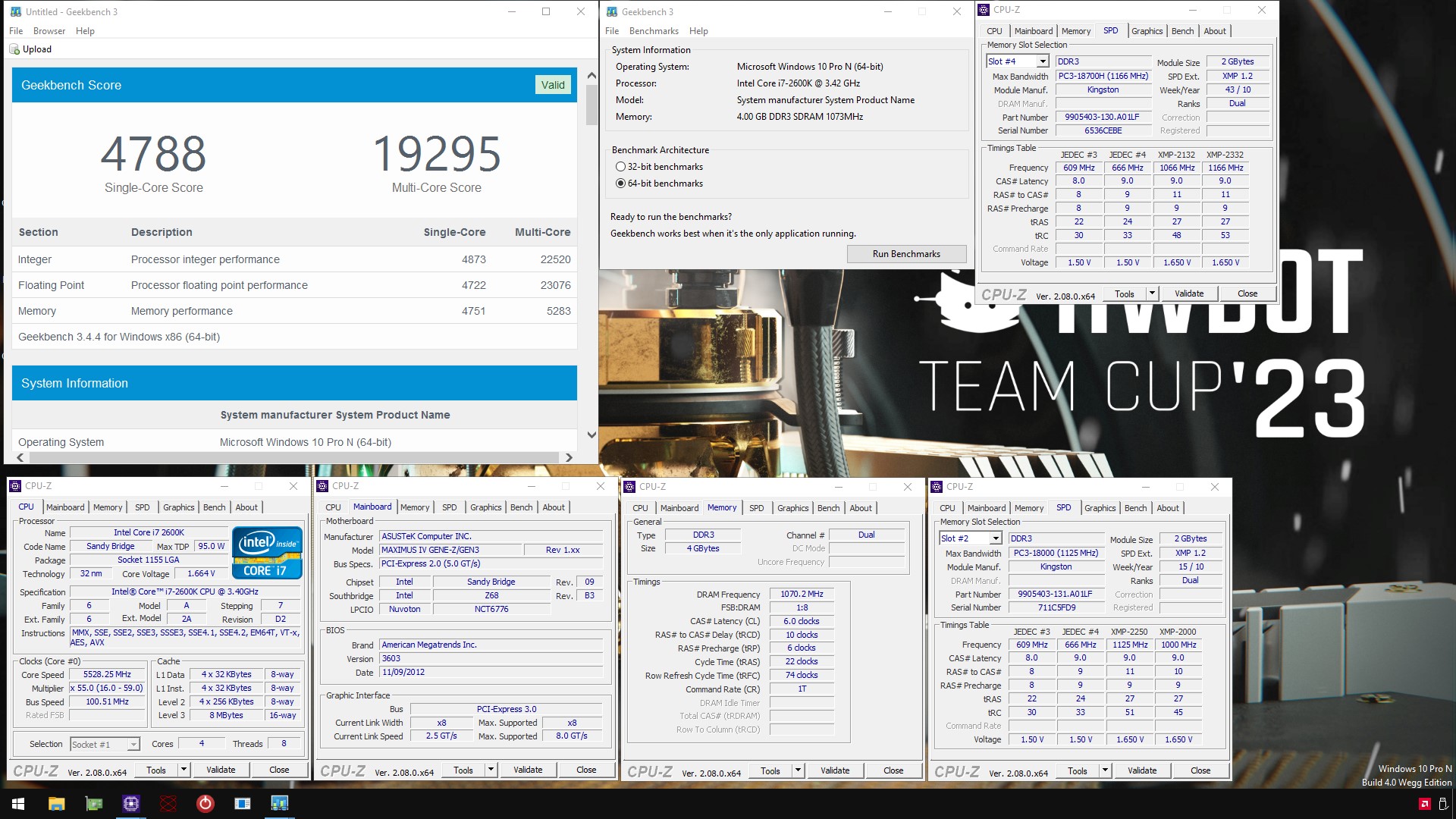Image resolution: width=1456 pixels, height=819 pixels.
Task: Click the single-core score 4788
Action: (x=153, y=154)
